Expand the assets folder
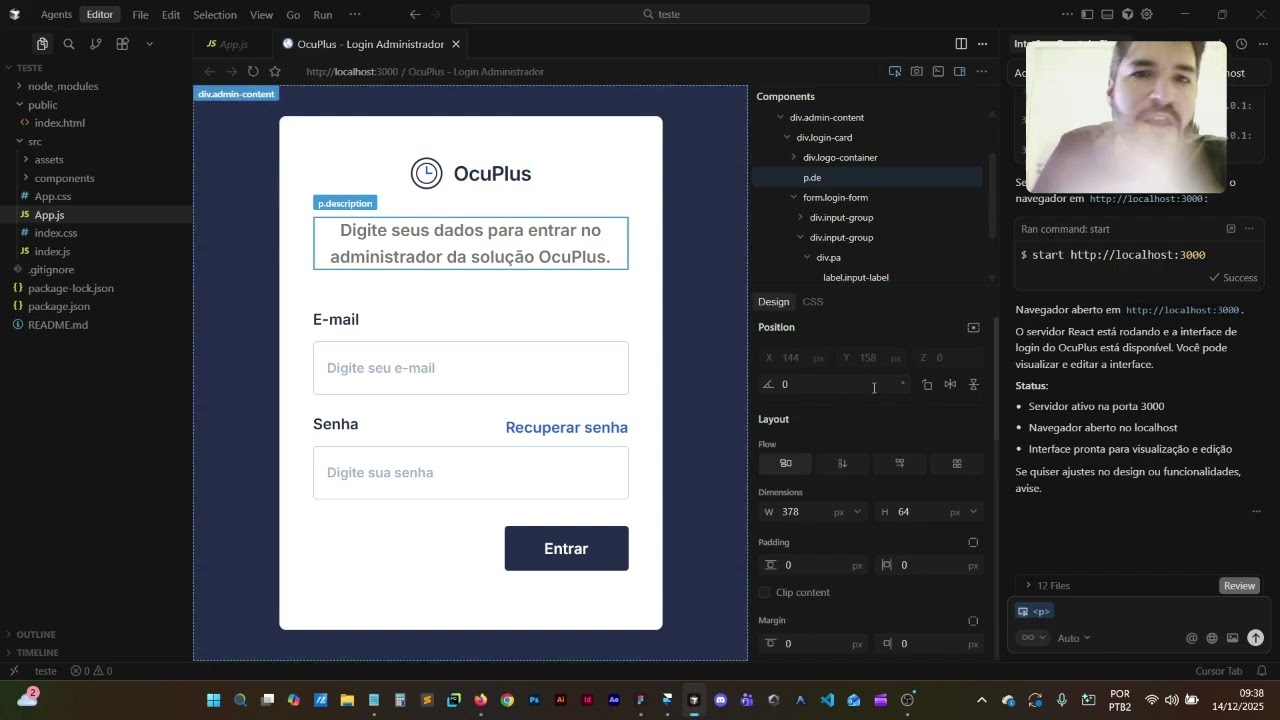The width and height of the screenshot is (1280, 720). [48, 160]
